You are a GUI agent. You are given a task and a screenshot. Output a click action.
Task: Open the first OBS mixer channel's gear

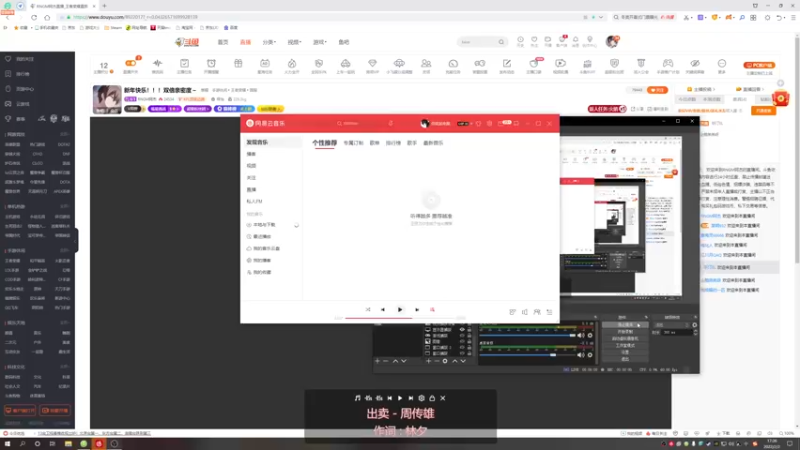tap(590, 335)
